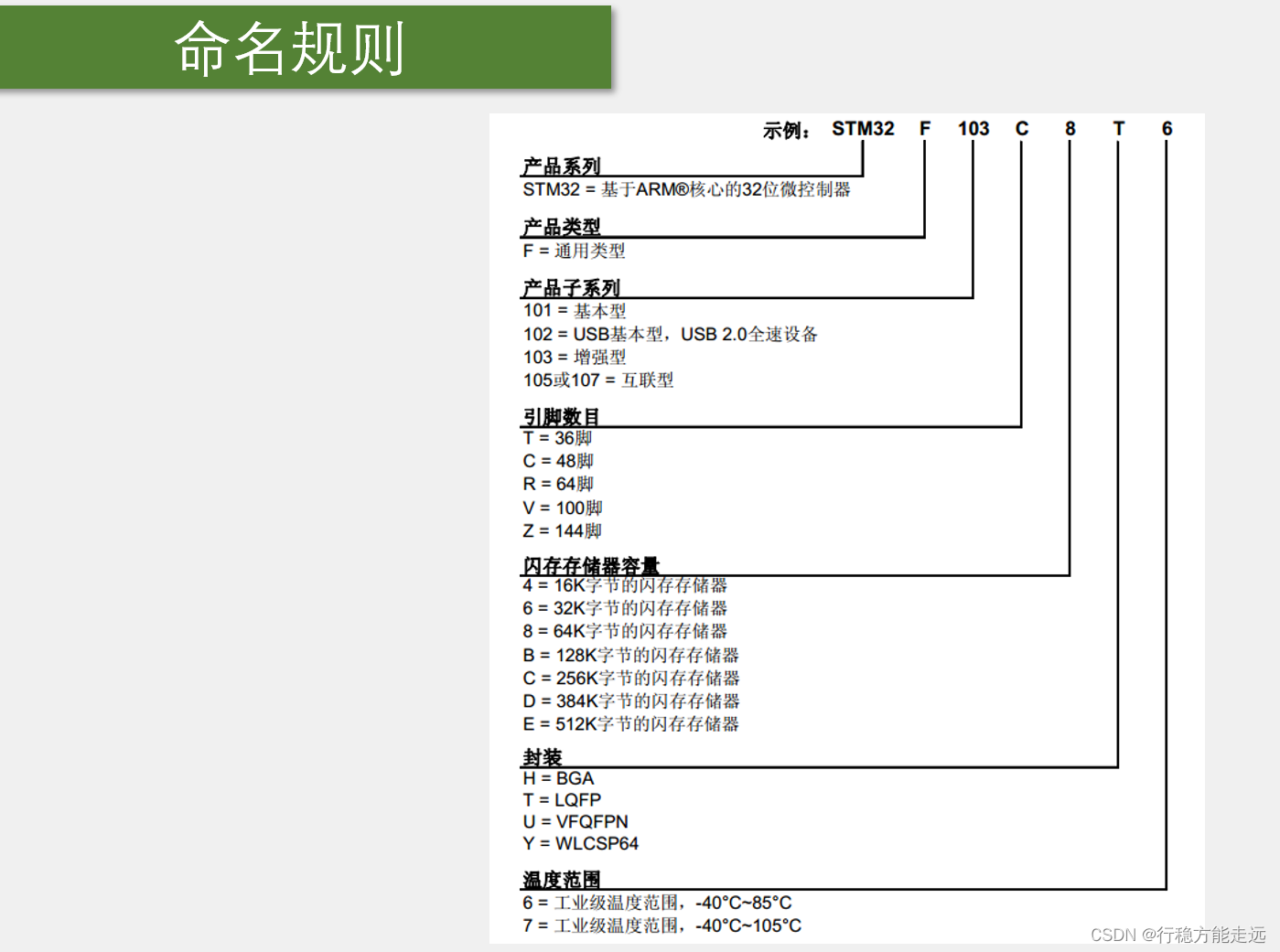The image size is (1280, 952).
Task: Click the line R = 64脚
Action: (x=558, y=484)
